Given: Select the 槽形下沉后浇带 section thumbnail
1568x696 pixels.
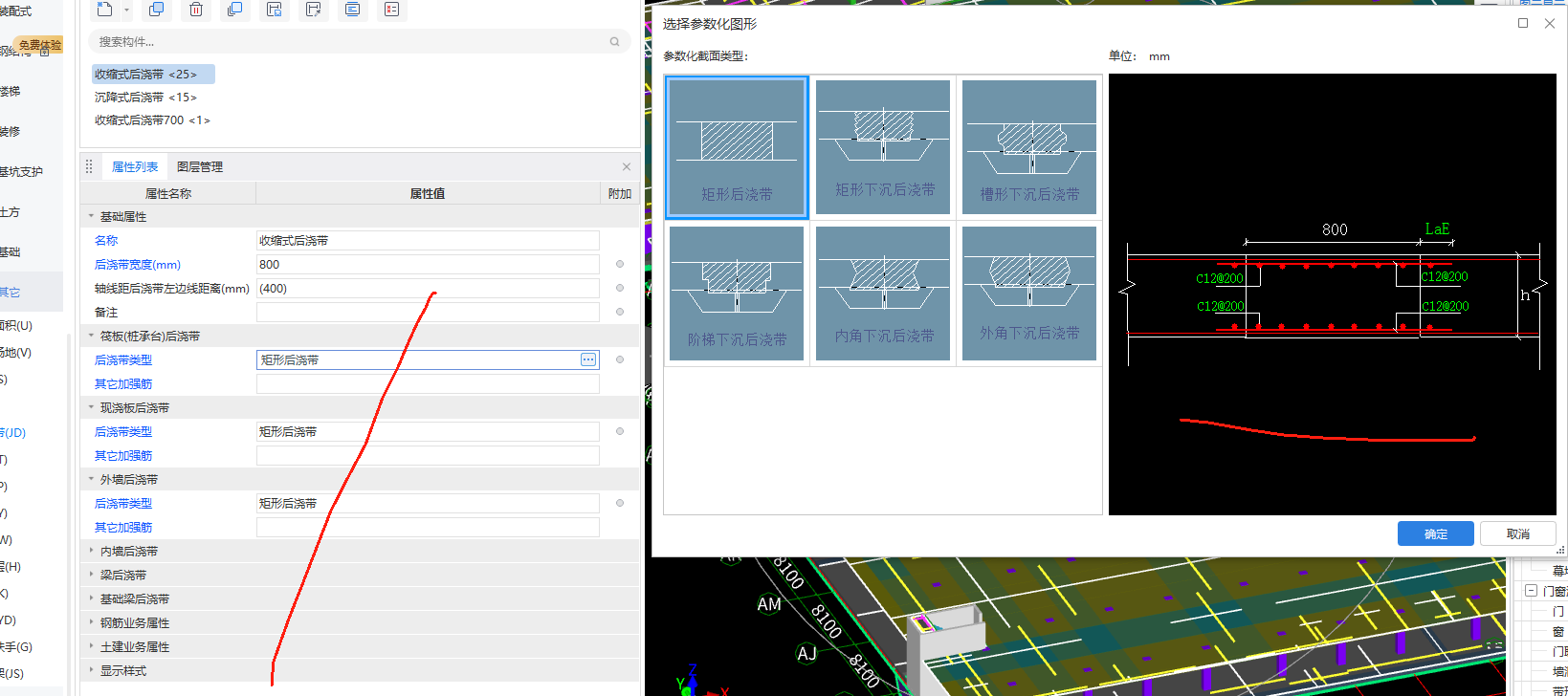Looking at the screenshot, I should point(1029,146).
